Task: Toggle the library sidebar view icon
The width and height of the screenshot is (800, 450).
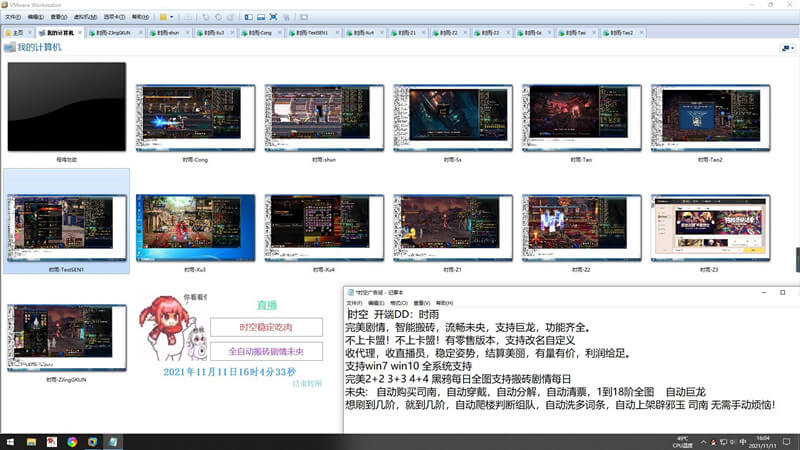Action: [x=248, y=17]
